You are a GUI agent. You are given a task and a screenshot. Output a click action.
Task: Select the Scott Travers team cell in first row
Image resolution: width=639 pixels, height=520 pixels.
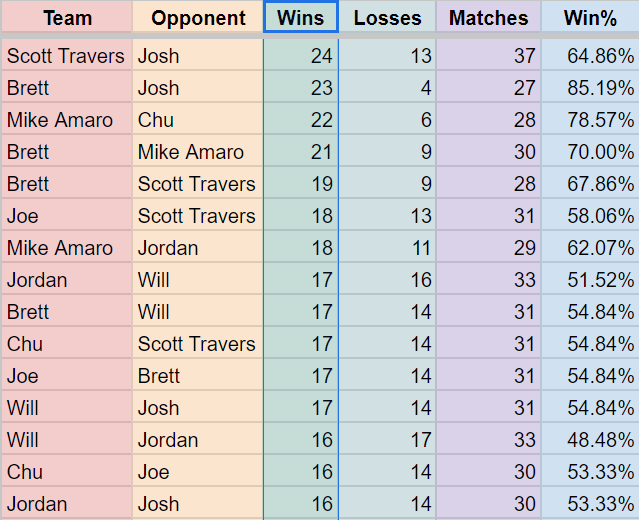(x=67, y=55)
